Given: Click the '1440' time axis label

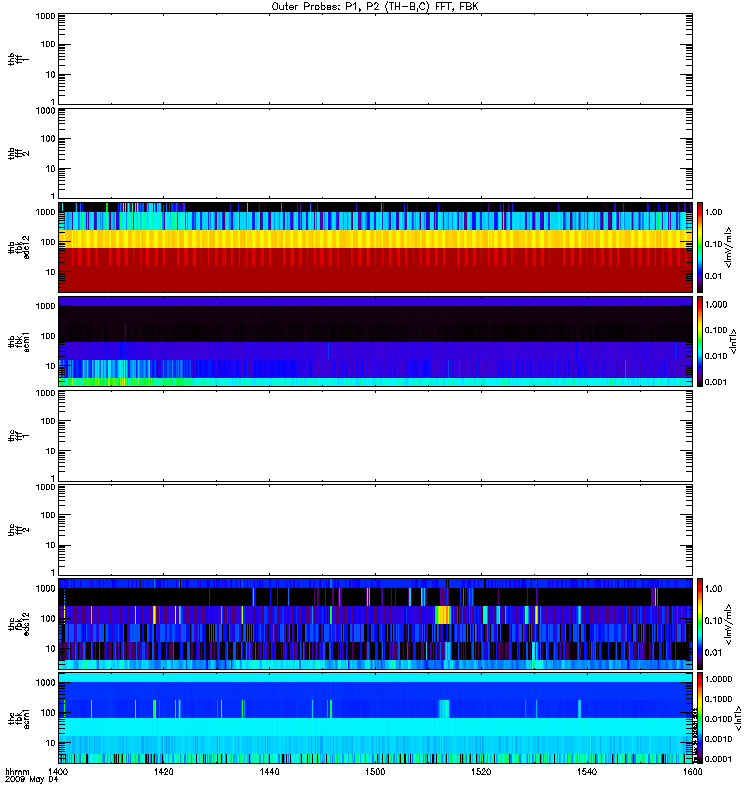Looking at the screenshot, I should click(269, 771).
